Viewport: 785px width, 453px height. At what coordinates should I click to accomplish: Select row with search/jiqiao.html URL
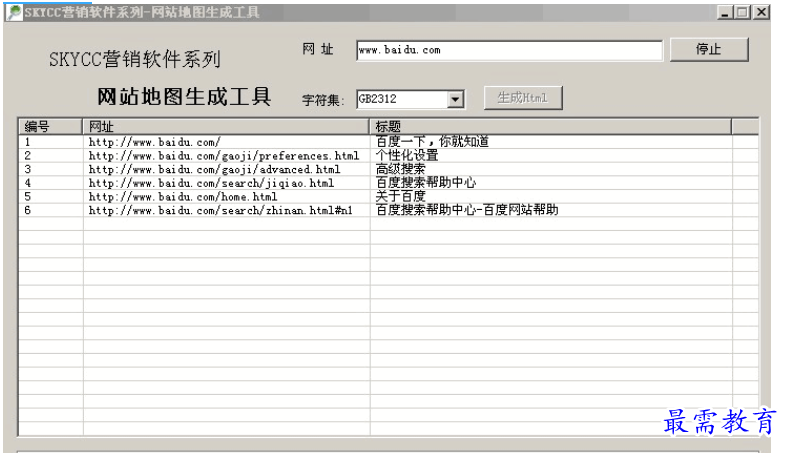pos(388,183)
